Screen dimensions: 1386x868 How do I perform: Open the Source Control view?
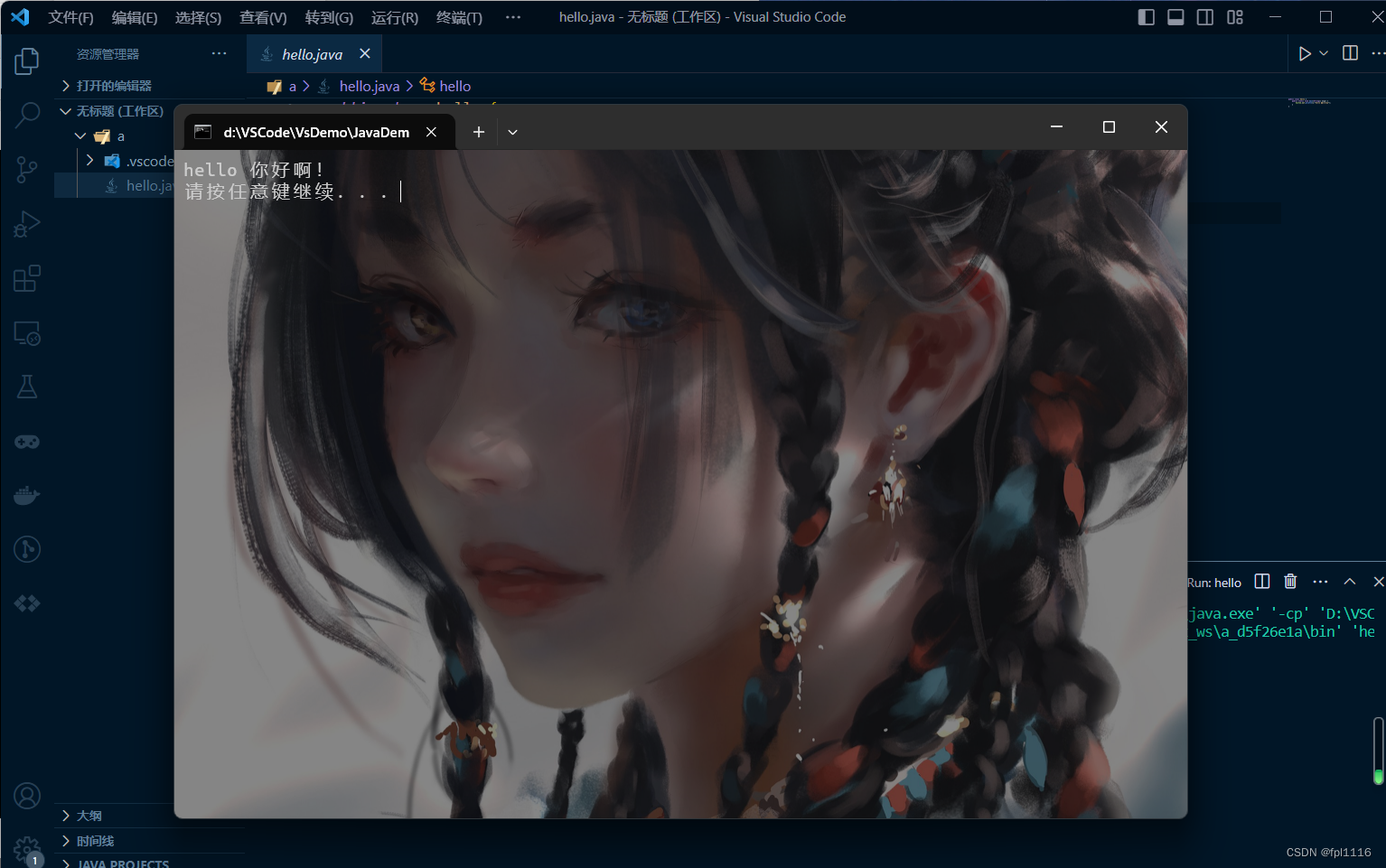tap(26, 170)
